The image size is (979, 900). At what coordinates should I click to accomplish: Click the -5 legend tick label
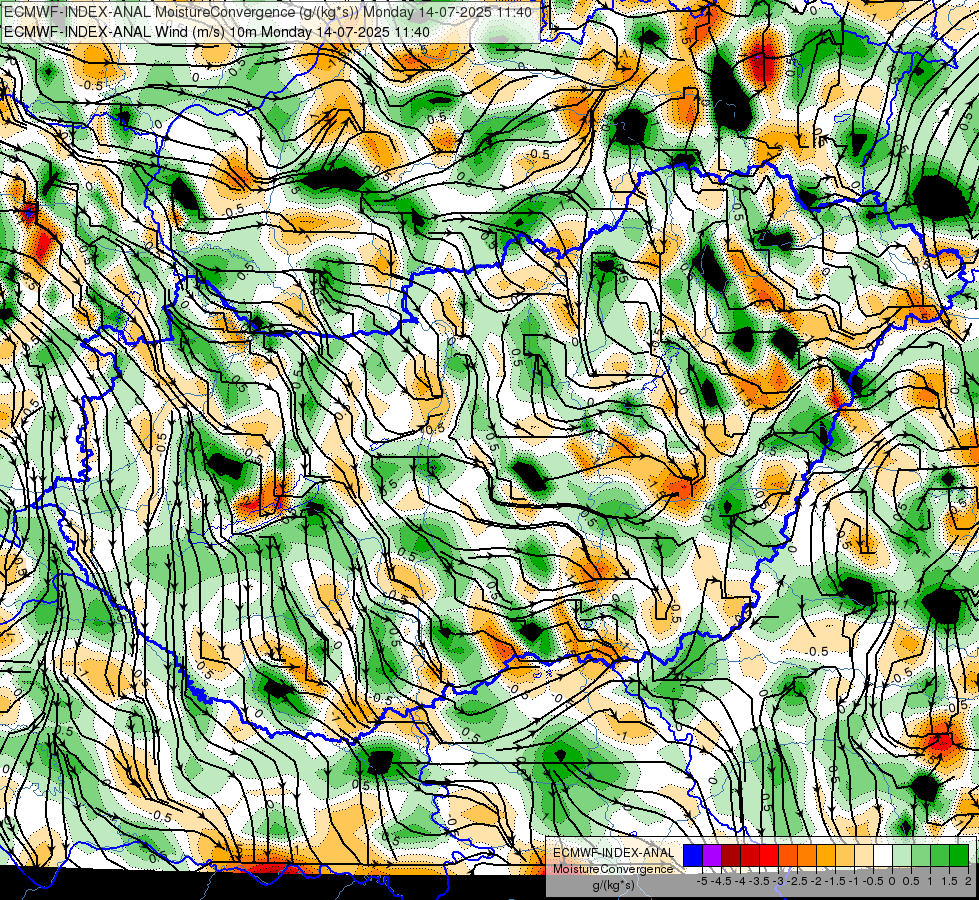point(702,881)
